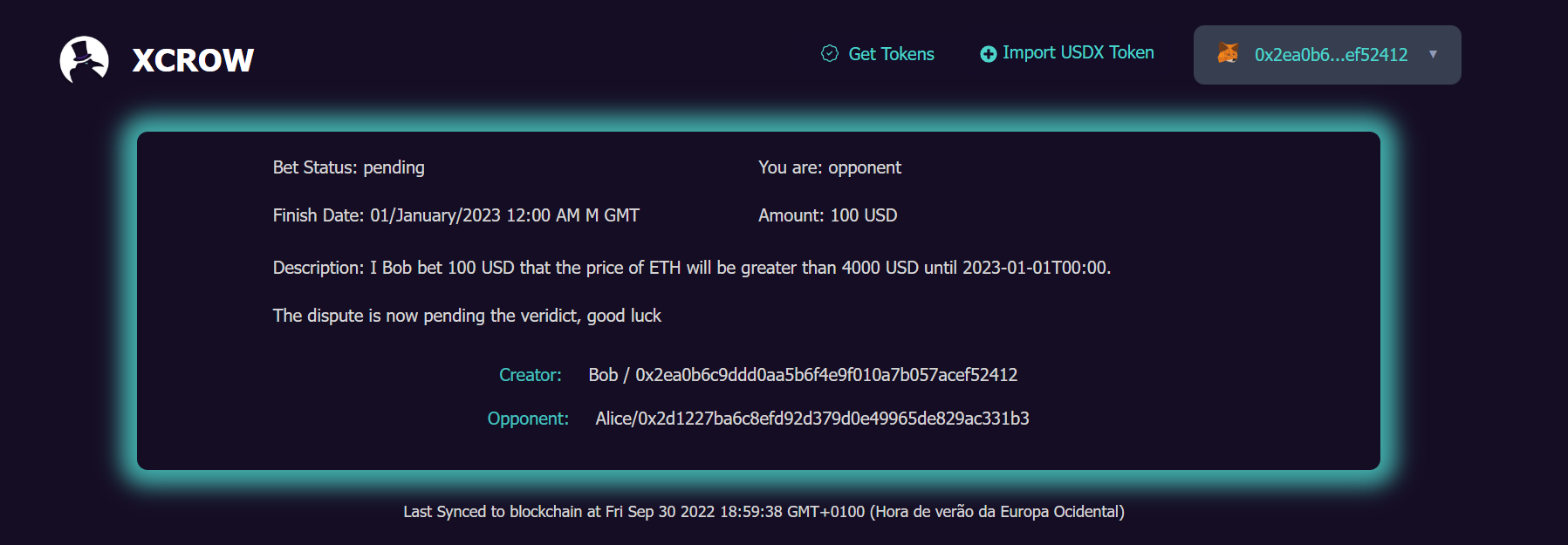
Task: Click the Amount 100 USD text
Action: 827,215
